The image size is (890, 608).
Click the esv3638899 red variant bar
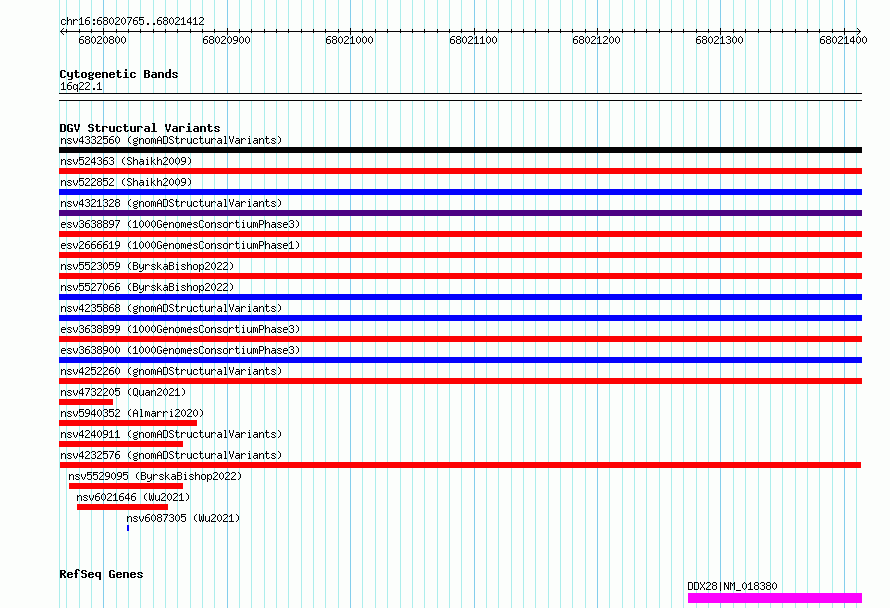(x=460, y=339)
